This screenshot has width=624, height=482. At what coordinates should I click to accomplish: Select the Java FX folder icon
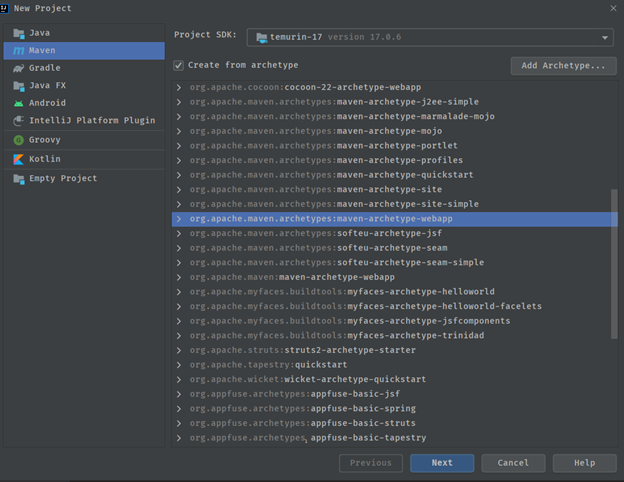click(x=19, y=86)
